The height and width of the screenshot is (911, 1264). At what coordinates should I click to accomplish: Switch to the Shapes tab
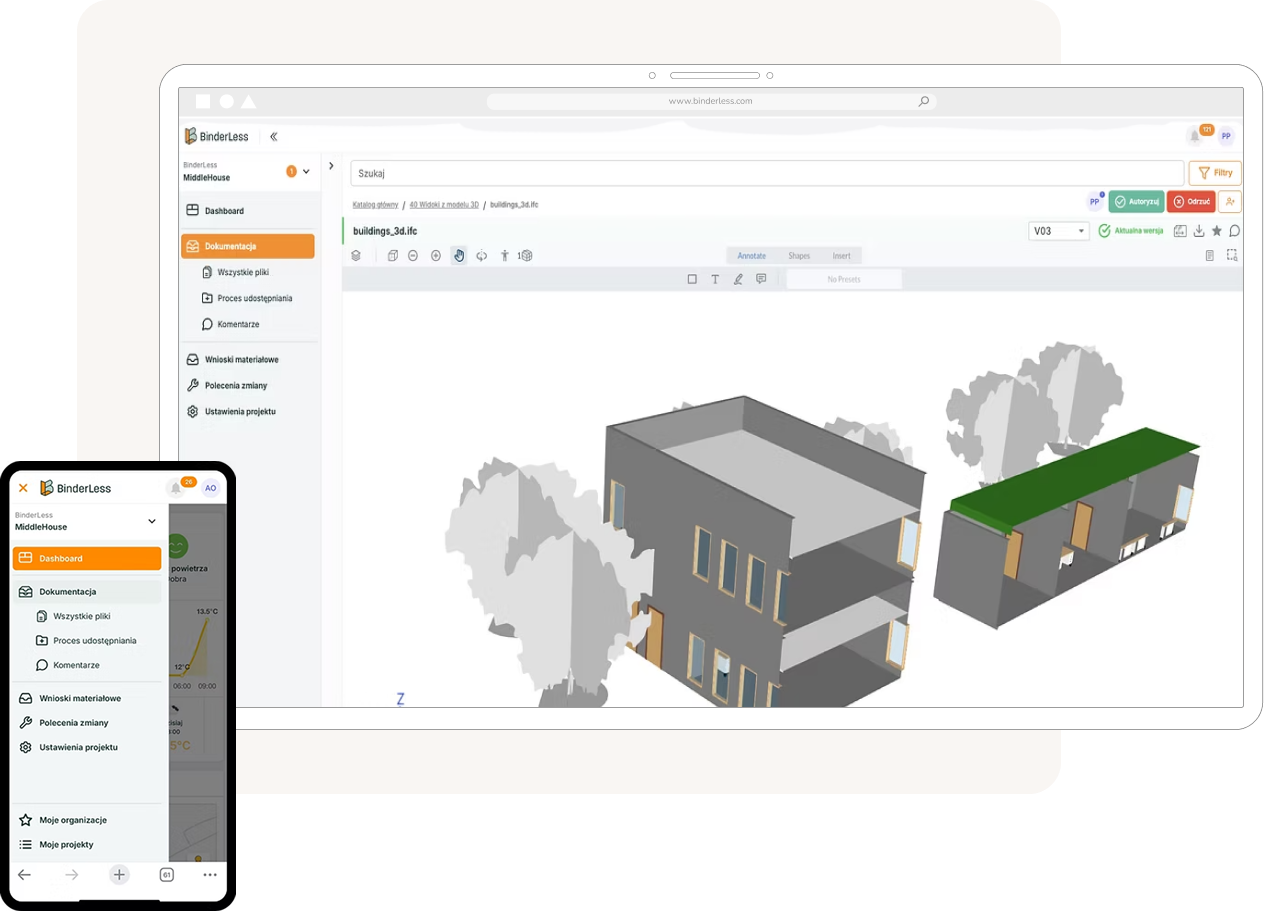click(x=799, y=256)
